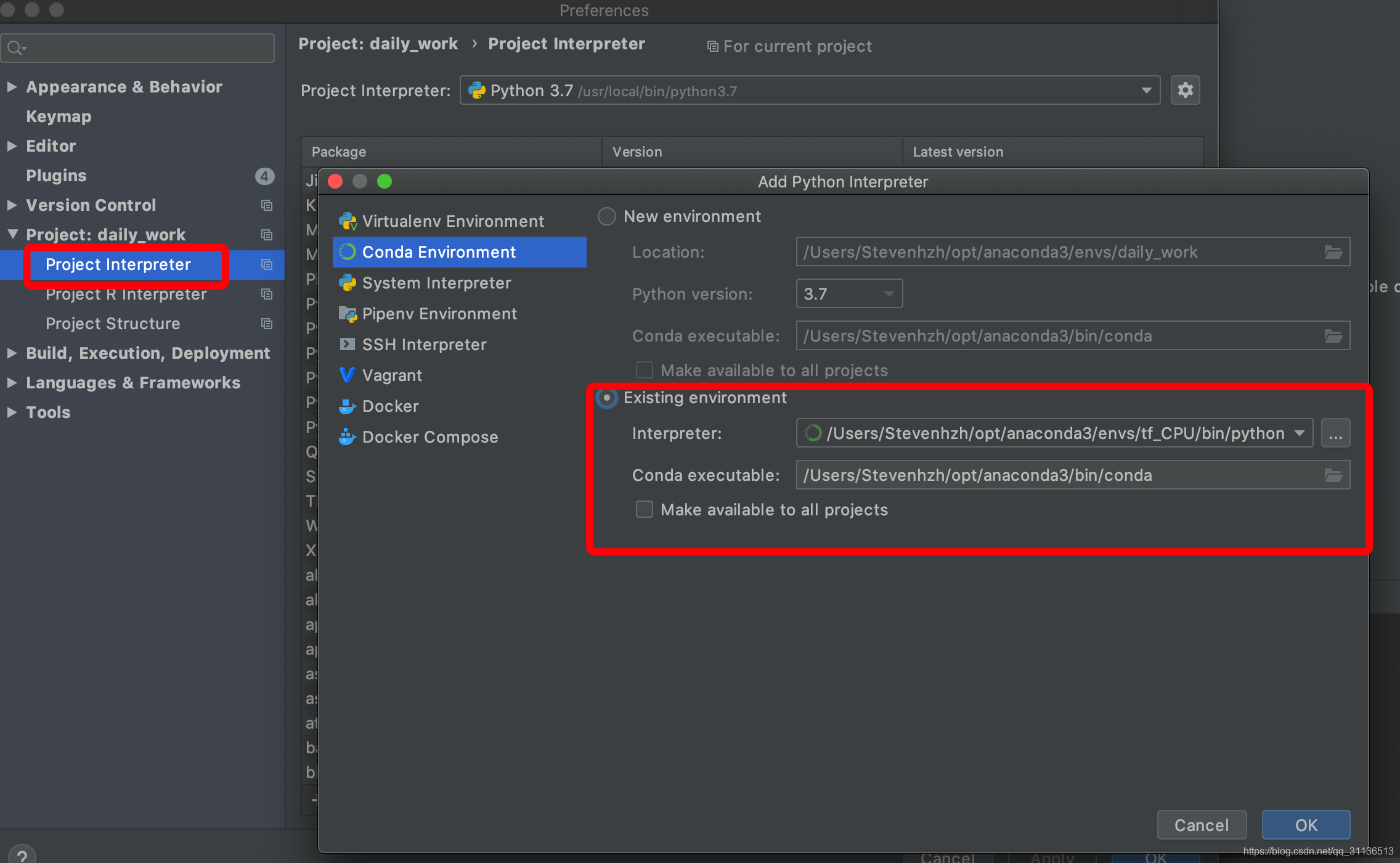Screen dimensions: 1400x863
Task: Click the ellipsis browse button for Interpreter
Action: [x=1335, y=433]
